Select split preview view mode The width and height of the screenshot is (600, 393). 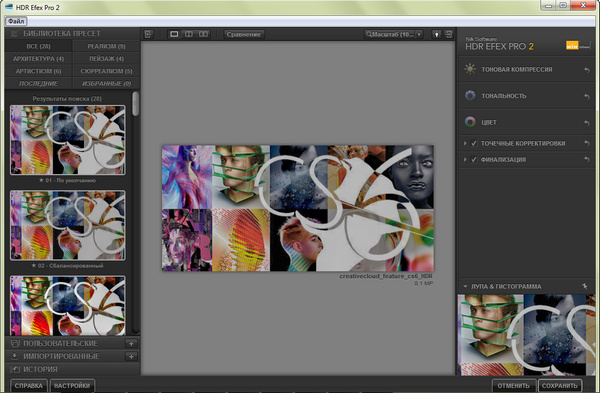click(x=189, y=34)
